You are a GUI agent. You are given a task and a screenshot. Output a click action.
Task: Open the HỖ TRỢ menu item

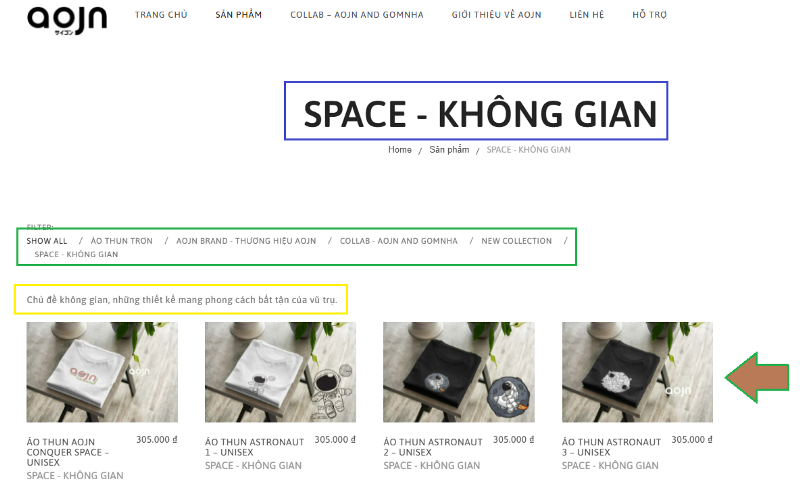tap(649, 15)
